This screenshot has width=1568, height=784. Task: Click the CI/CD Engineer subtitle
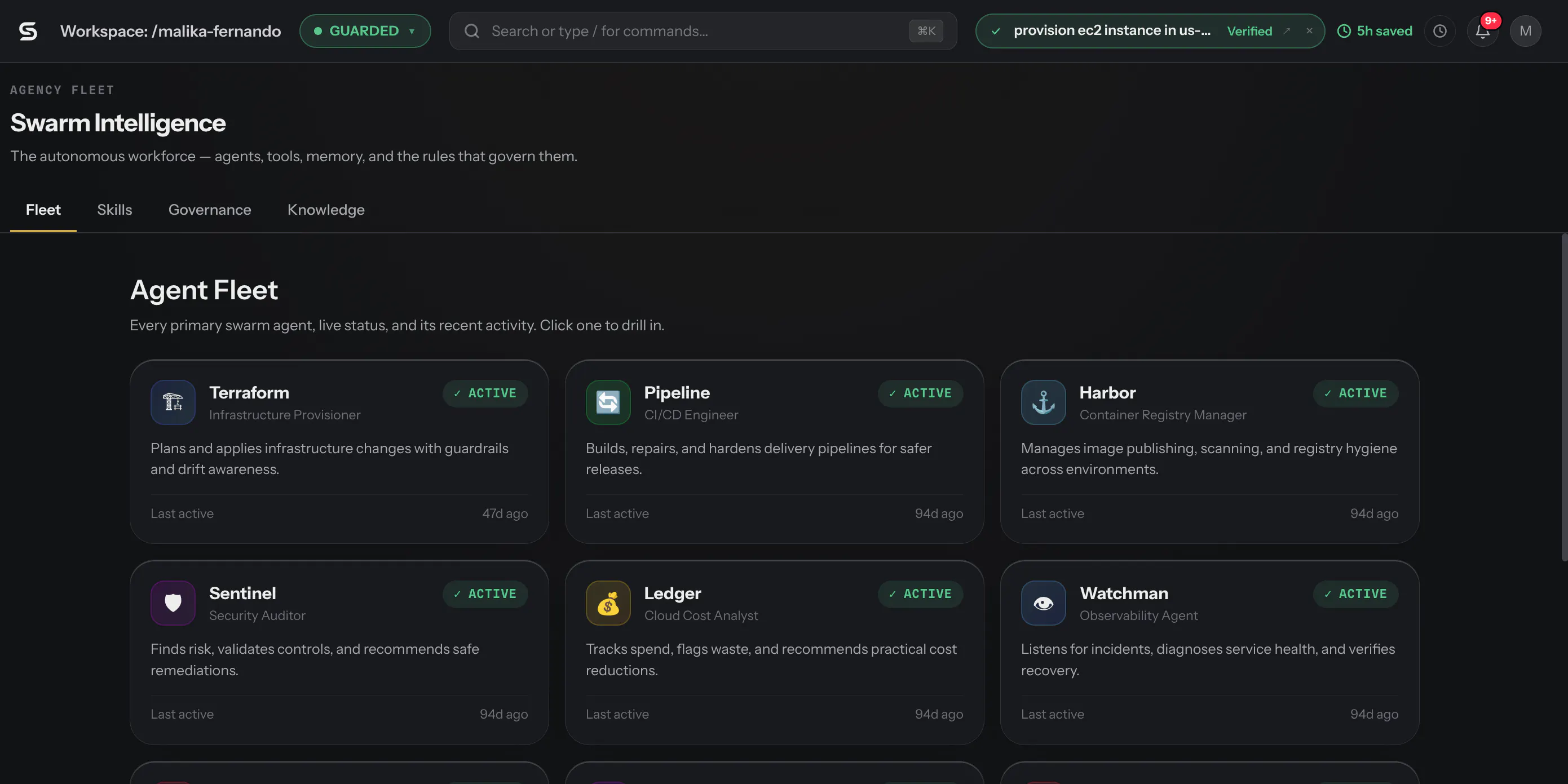point(691,414)
